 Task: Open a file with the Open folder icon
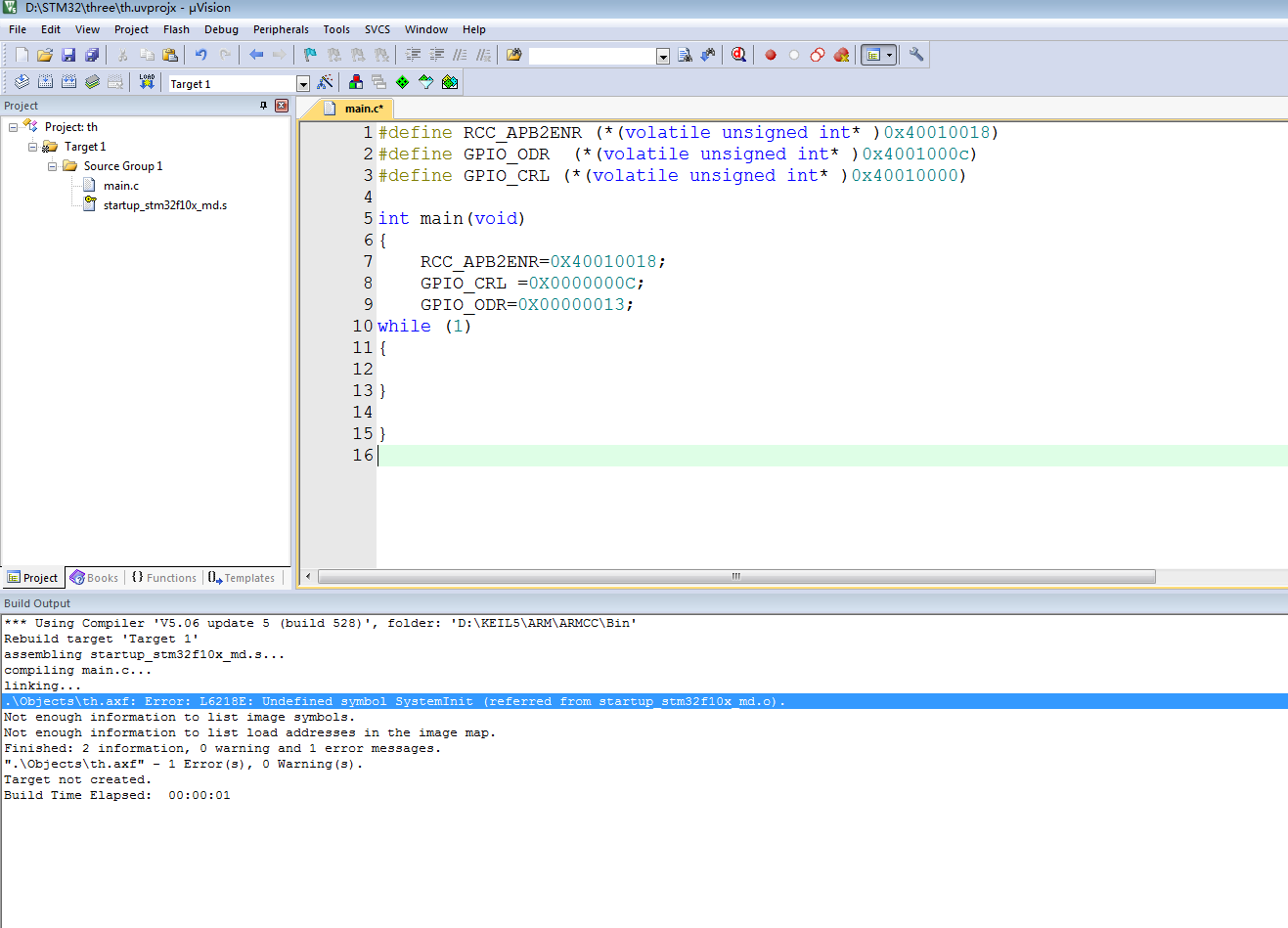tap(45, 55)
